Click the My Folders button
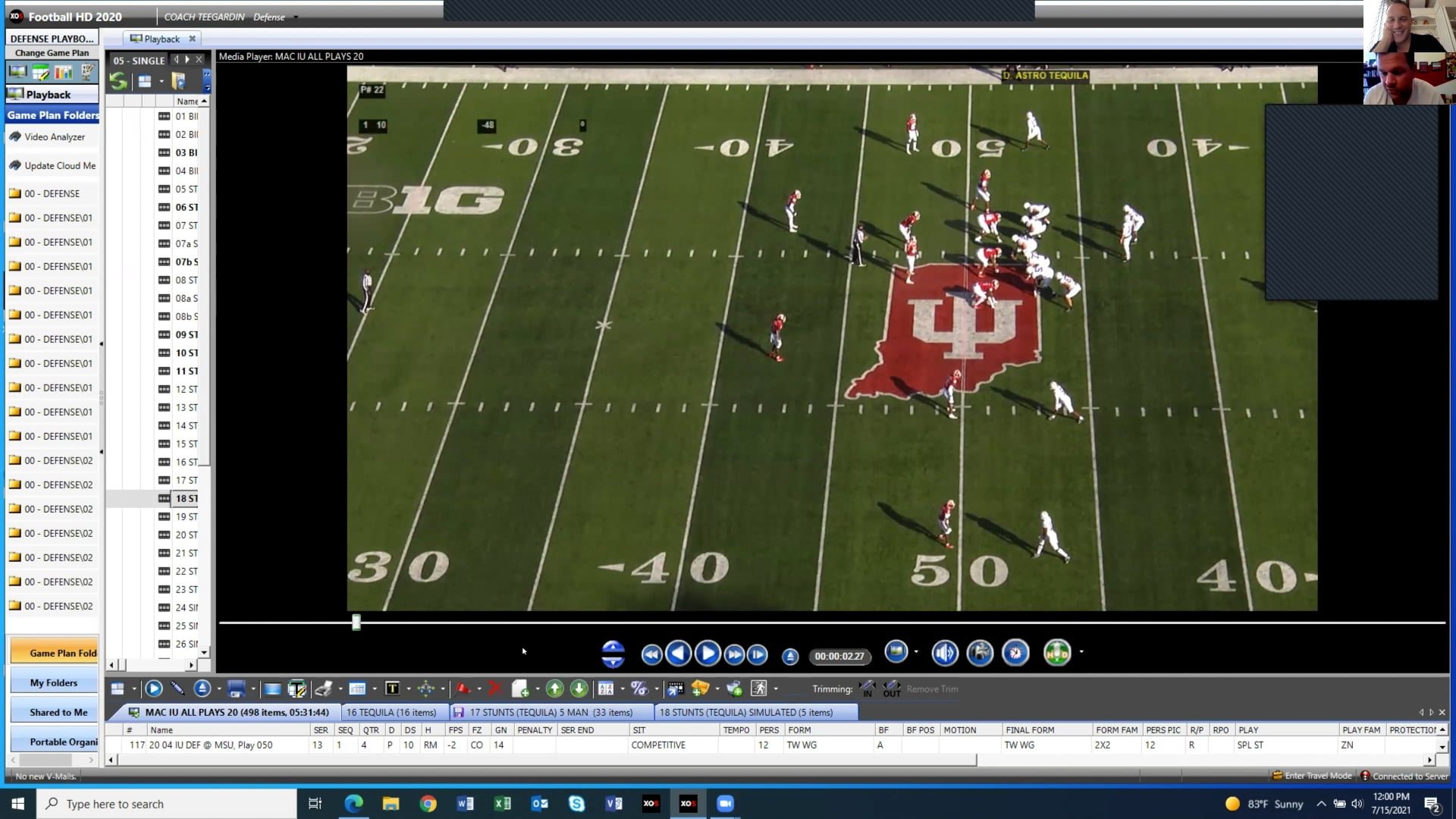The image size is (1456, 819). (54, 682)
